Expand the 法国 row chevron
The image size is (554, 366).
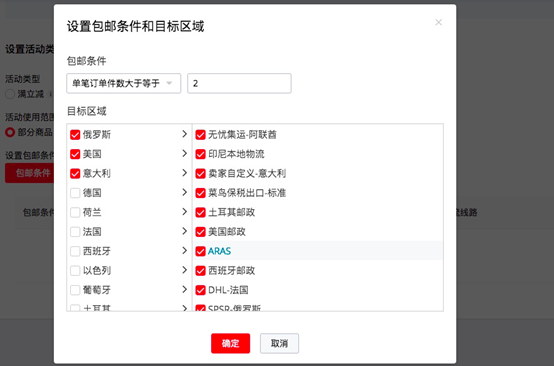click(184, 231)
